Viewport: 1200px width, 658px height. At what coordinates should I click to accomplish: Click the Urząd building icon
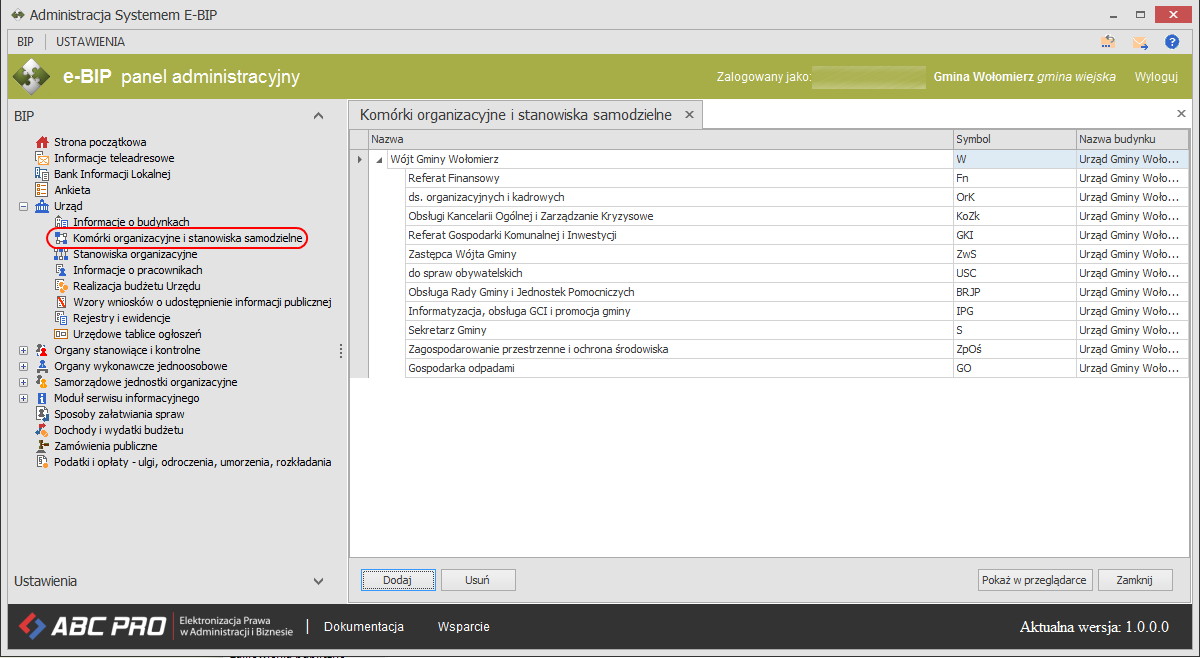click(x=42, y=206)
